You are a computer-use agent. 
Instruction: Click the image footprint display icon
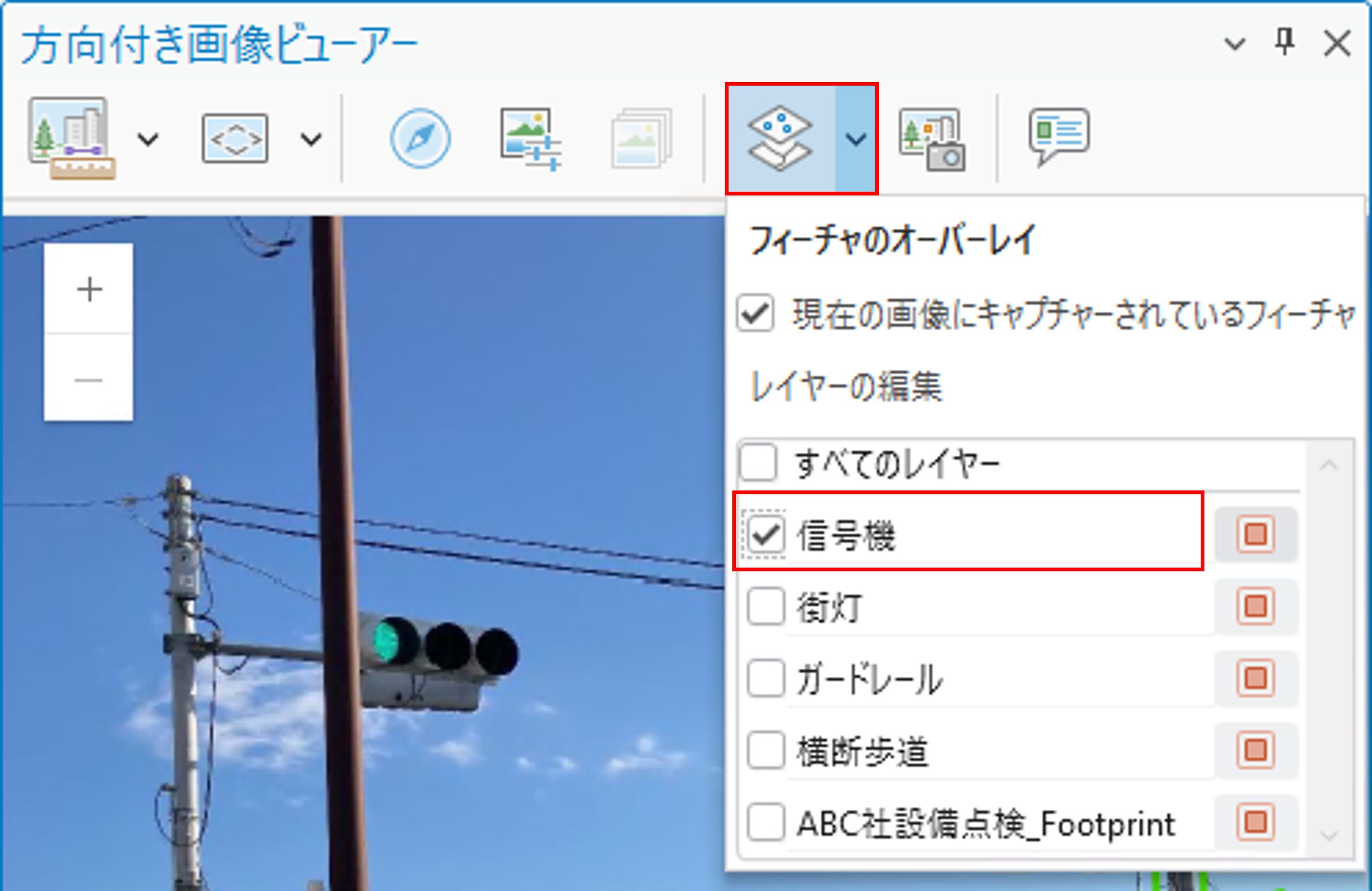(x=234, y=138)
